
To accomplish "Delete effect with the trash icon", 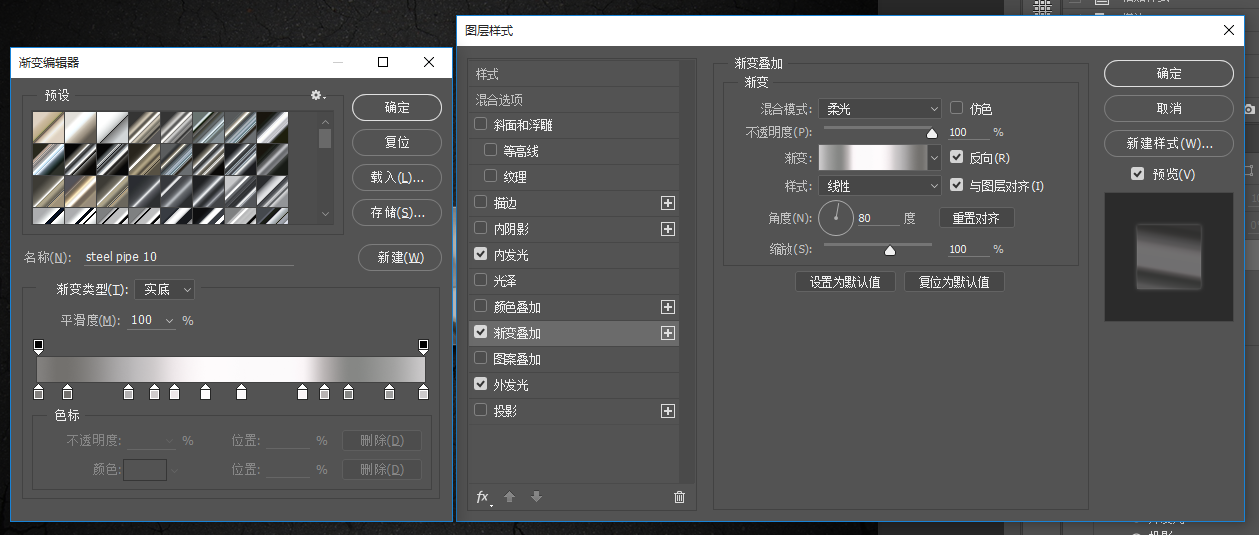I will [x=680, y=497].
